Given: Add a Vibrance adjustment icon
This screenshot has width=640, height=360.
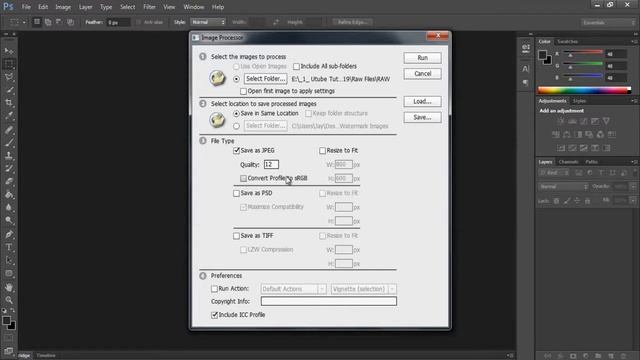Looking at the screenshot, I should click(x=607, y=121).
